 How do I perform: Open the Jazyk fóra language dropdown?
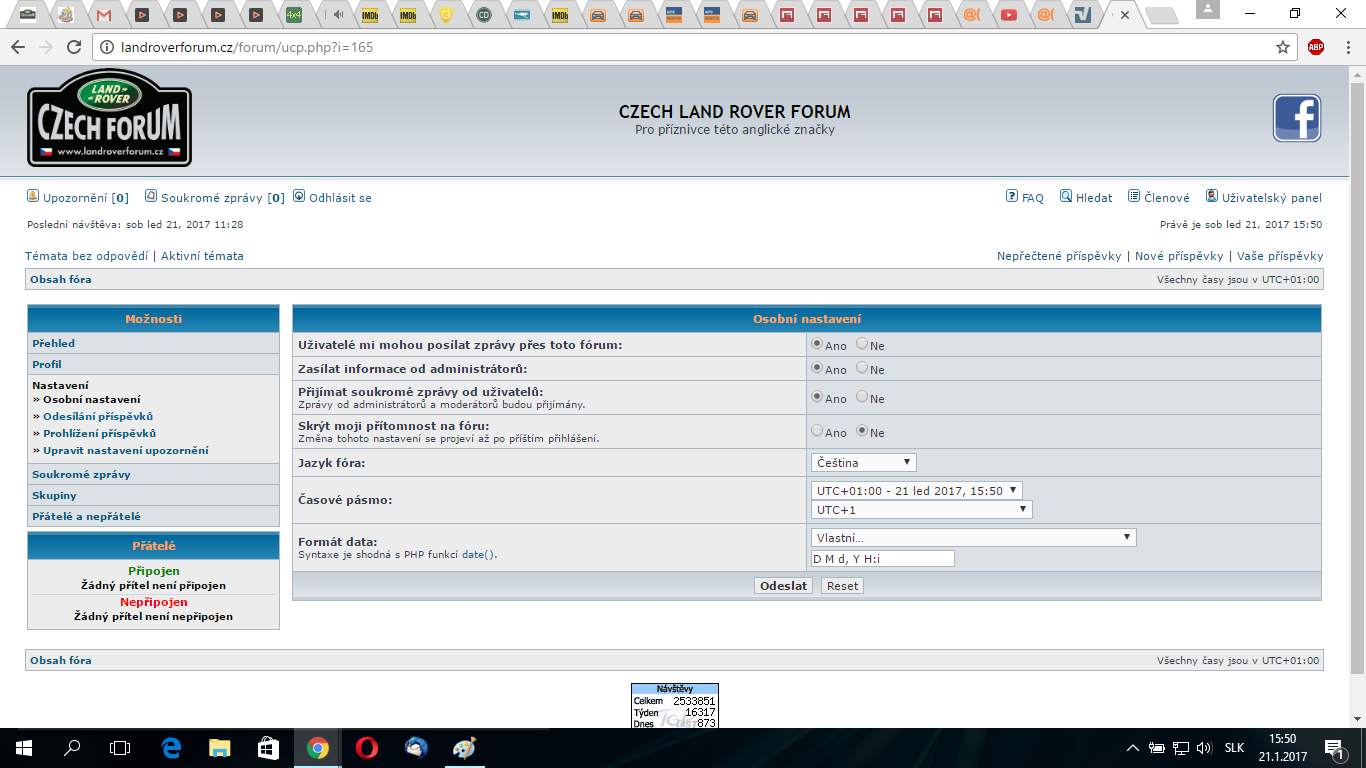863,462
